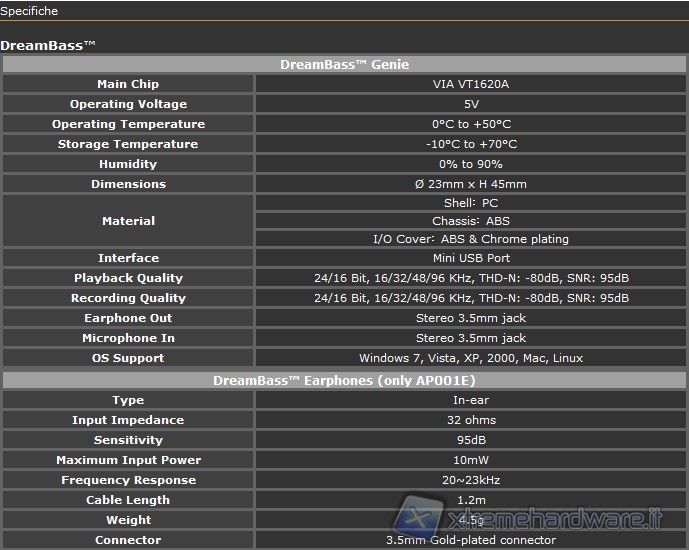
Task: Click the '1.2m' value
Action: (x=471, y=500)
